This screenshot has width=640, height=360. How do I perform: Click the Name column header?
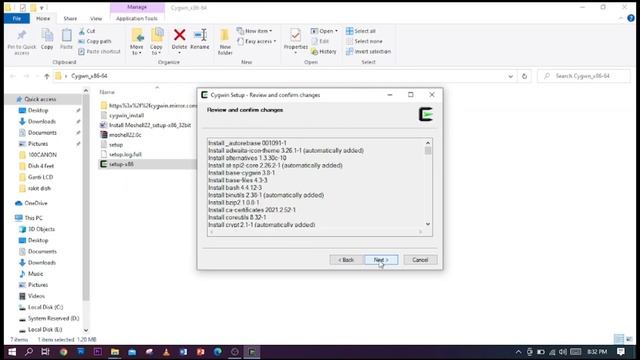click(x=107, y=93)
